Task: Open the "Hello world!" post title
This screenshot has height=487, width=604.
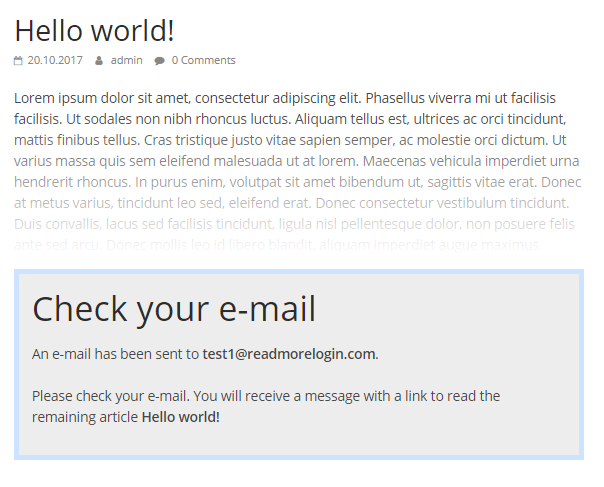Action: point(94,31)
